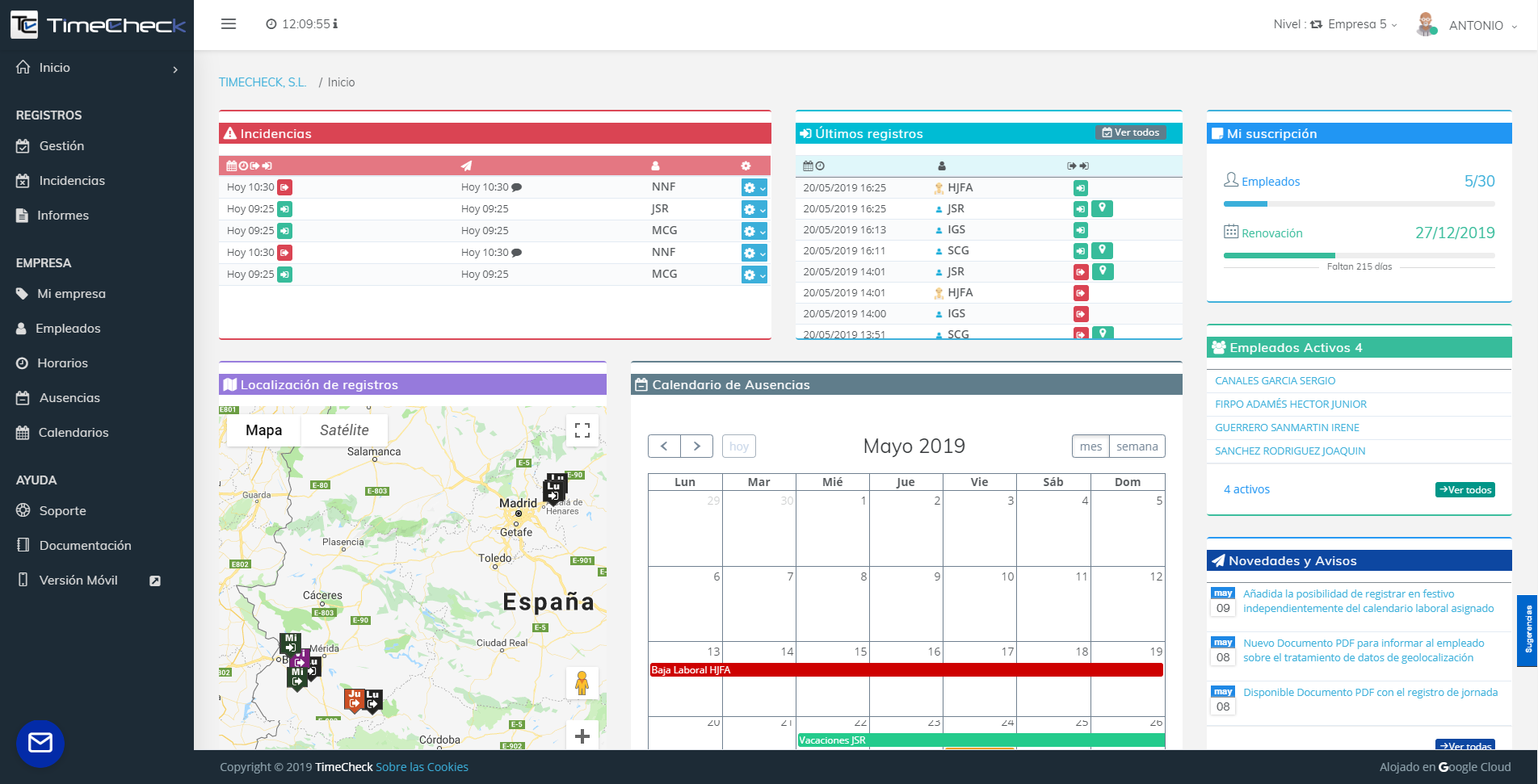Open the blue mail chat bubble
Image resolution: width=1538 pixels, height=784 pixels.
pos(40,743)
